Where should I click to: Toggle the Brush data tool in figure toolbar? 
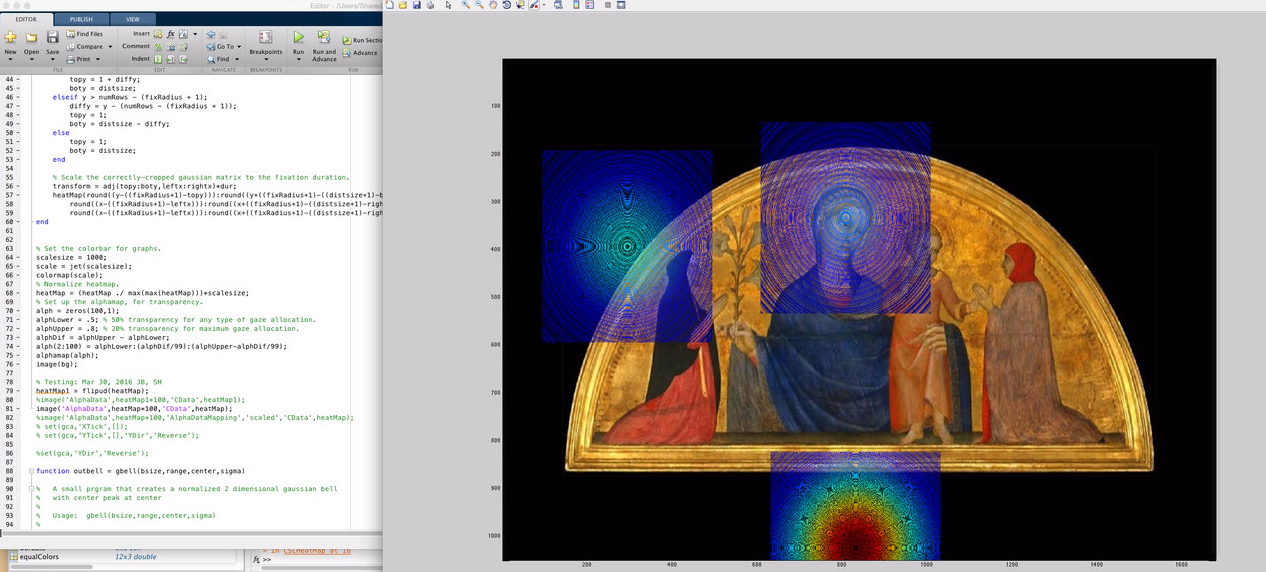[x=533, y=5]
